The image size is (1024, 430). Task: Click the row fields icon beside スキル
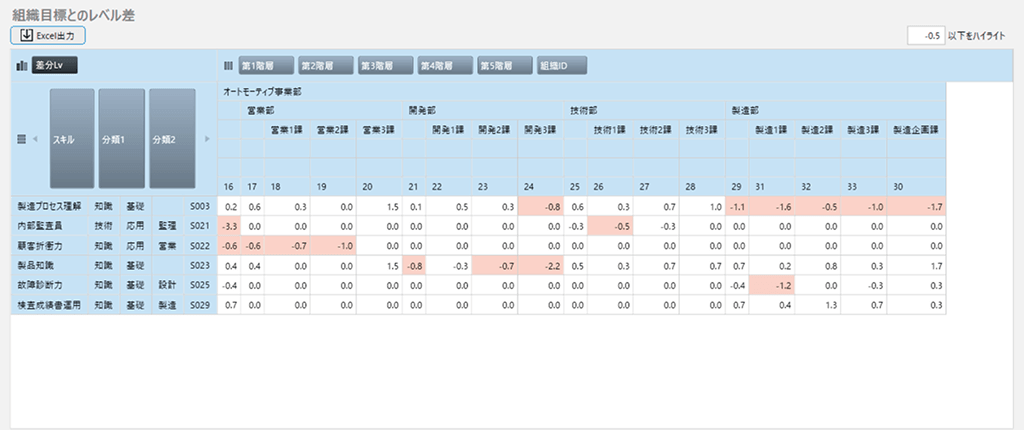click(x=21, y=138)
